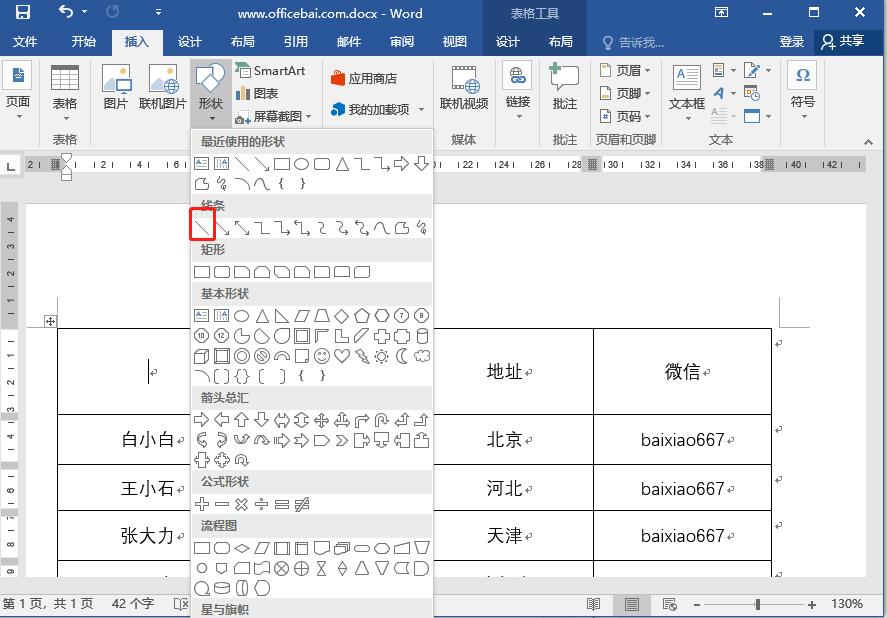This screenshot has width=887, height=618.
Task: Select the straight line shape under 线条
Action: click(x=203, y=225)
